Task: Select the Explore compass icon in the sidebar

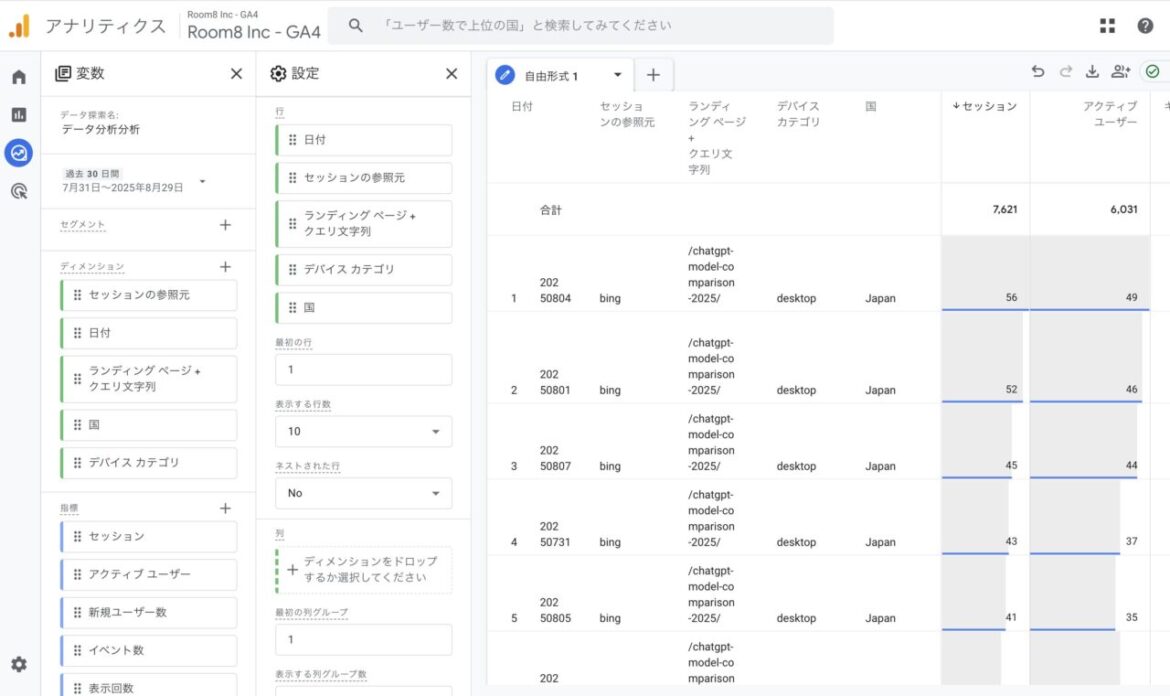Action: [x=18, y=153]
